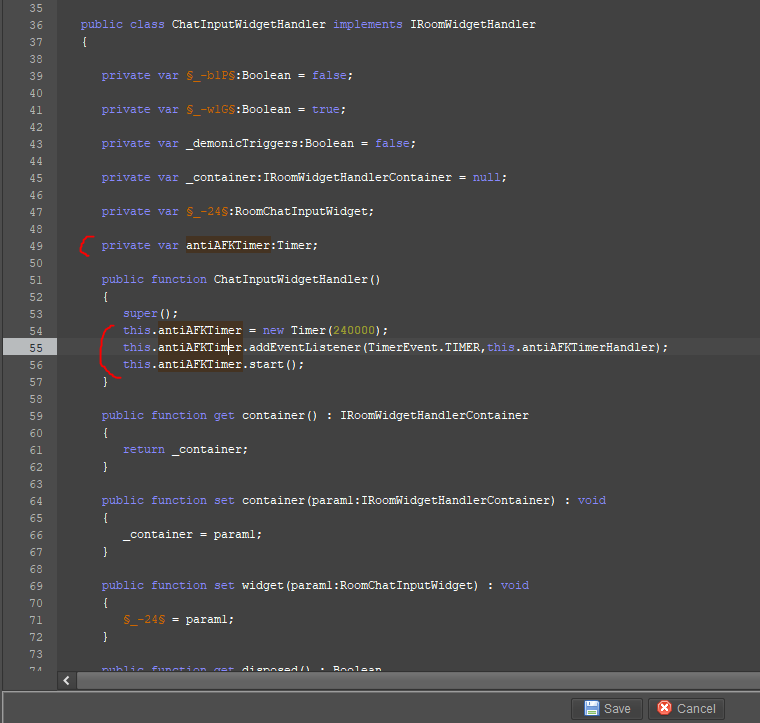Click the Save button
760x723 pixels.
(607, 708)
